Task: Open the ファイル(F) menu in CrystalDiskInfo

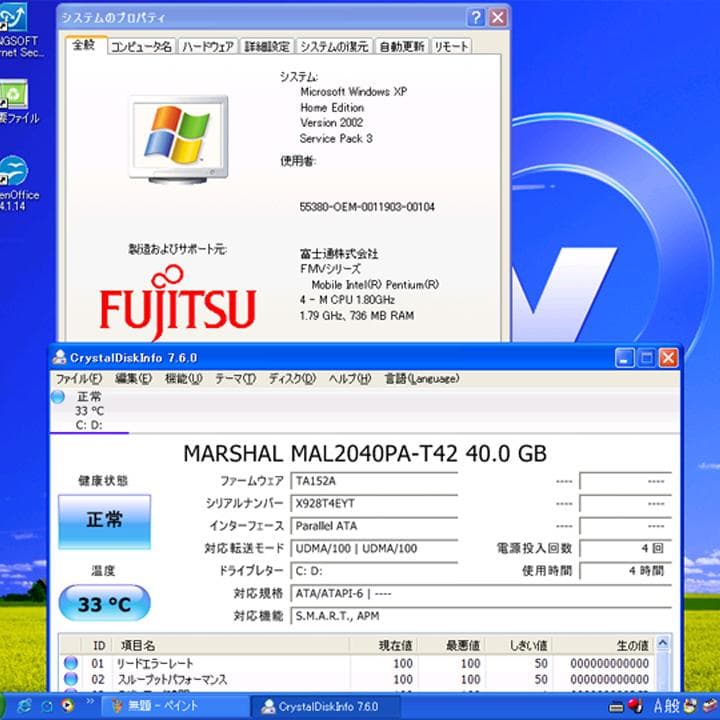Action: click(x=79, y=379)
